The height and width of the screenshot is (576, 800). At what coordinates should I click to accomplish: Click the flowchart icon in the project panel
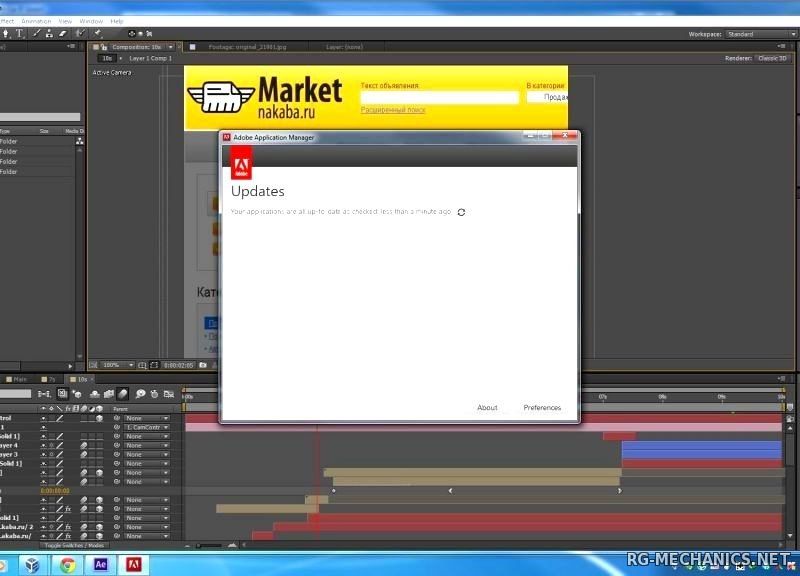click(80, 141)
